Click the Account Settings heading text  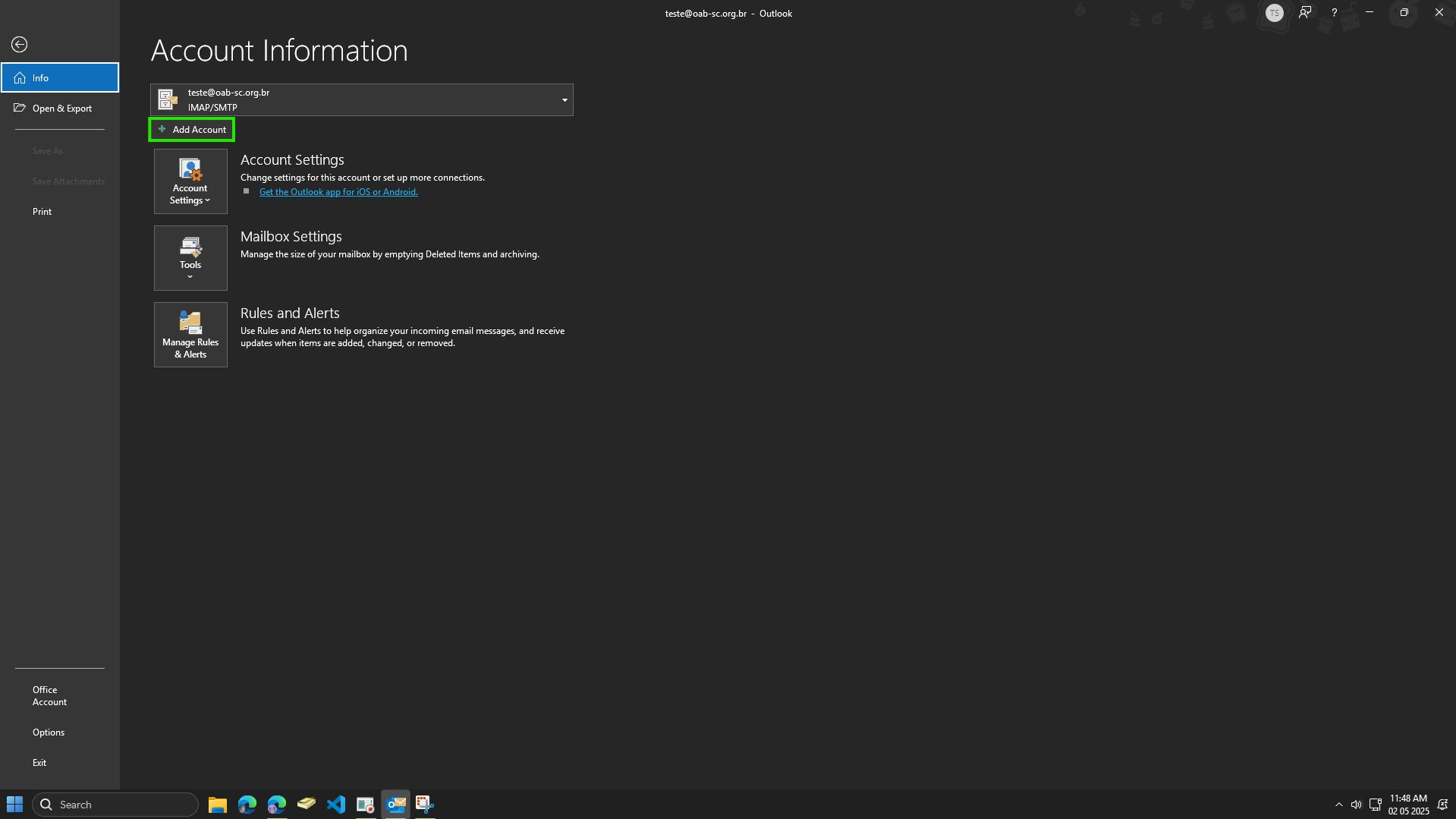point(292,160)
